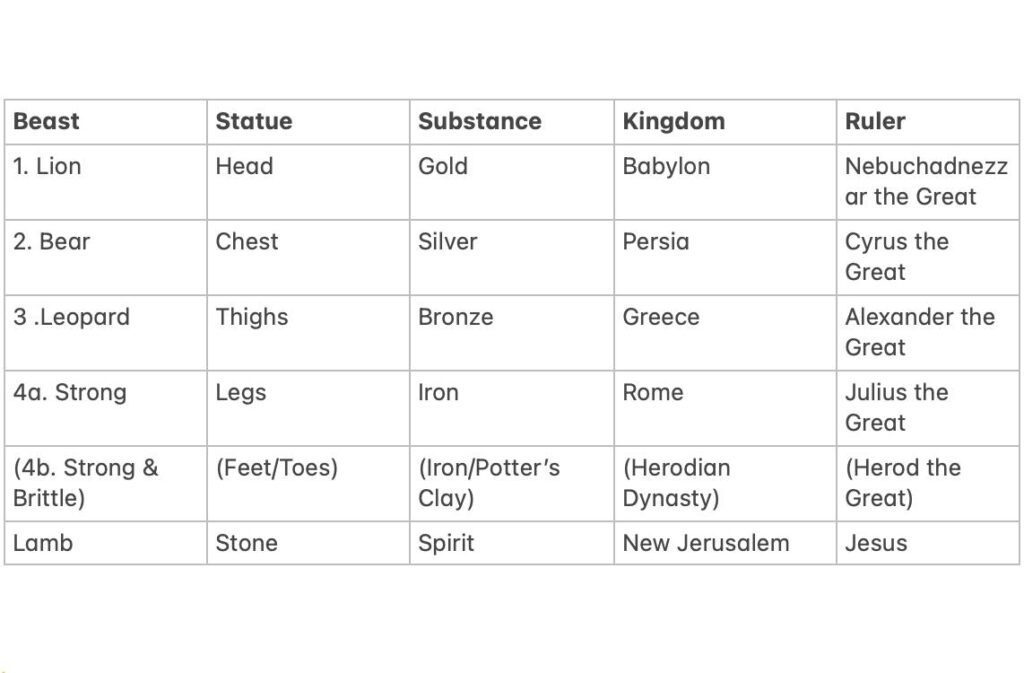Click the Cyrus the Great cell
The width and height of the screenshot is (1024, 673).
(896, 256)
